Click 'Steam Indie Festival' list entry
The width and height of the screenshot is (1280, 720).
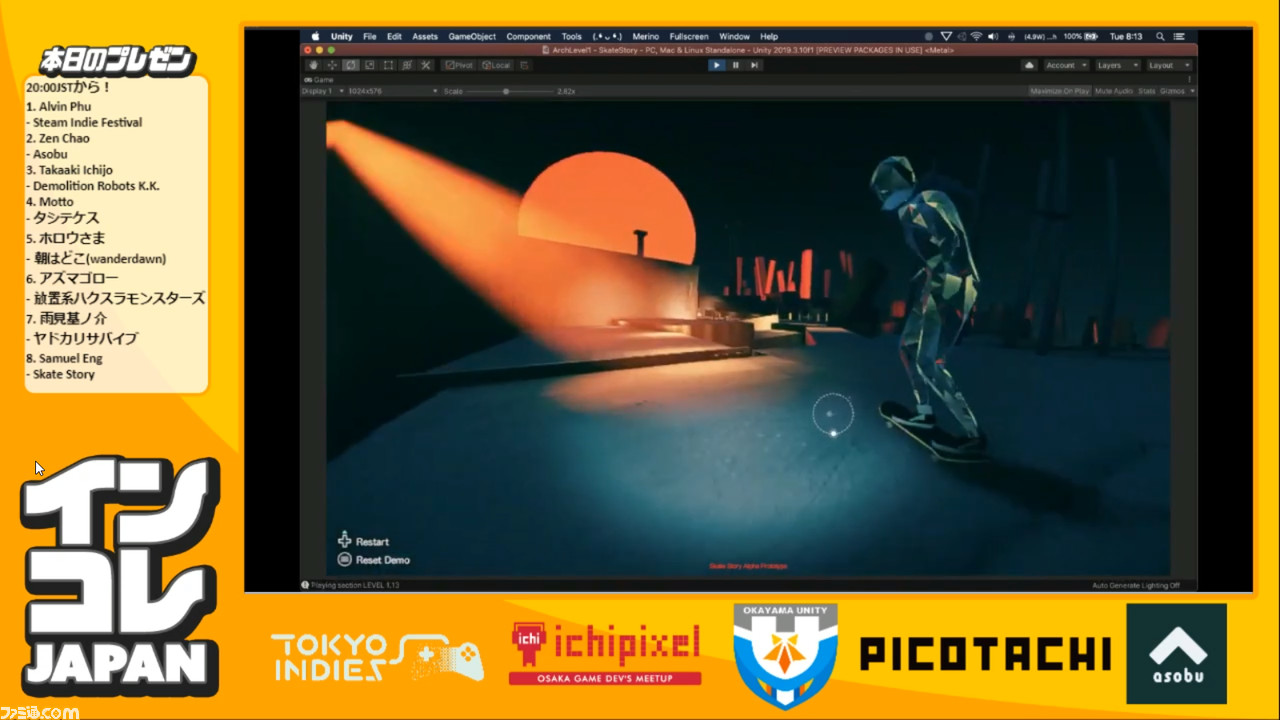(87, 122)
